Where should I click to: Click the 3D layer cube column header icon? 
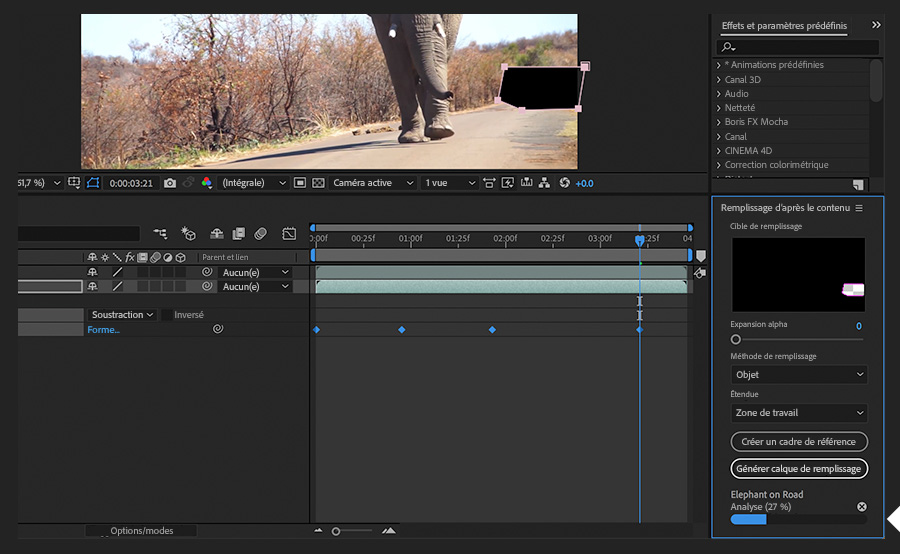pos(180,257)
